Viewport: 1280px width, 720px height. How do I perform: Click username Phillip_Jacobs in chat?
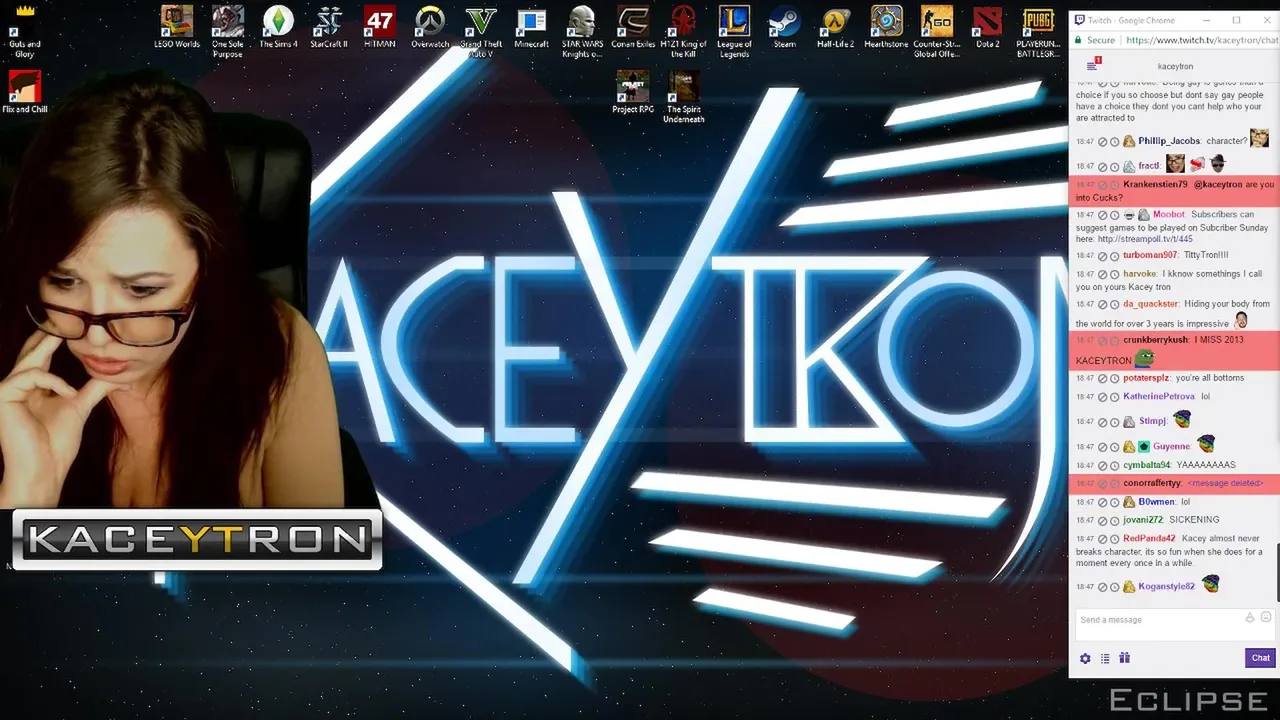click(1169, 141)
